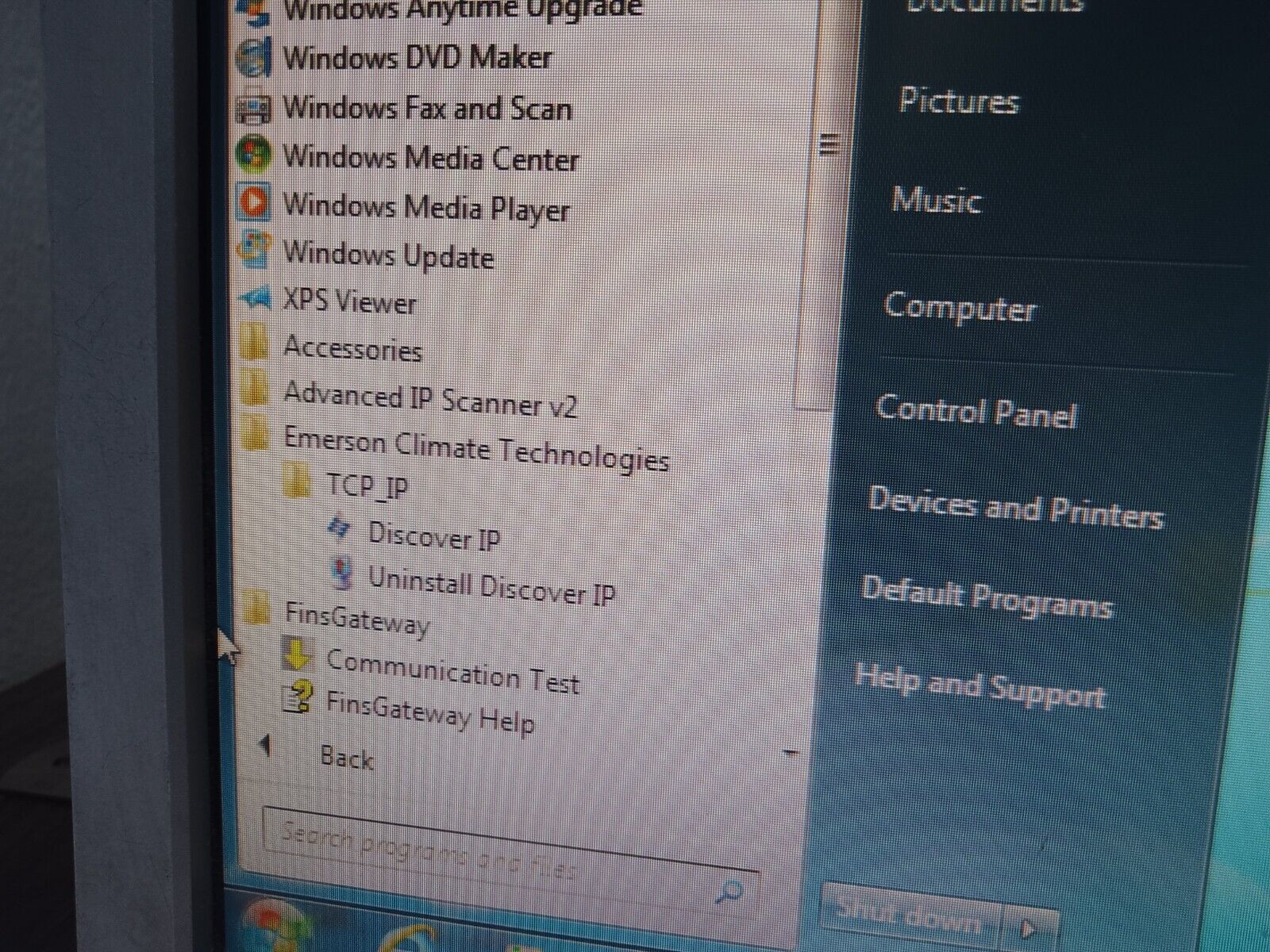Click the XPS Viewer icon
The image size is (1270, 952).
point(256,299)
